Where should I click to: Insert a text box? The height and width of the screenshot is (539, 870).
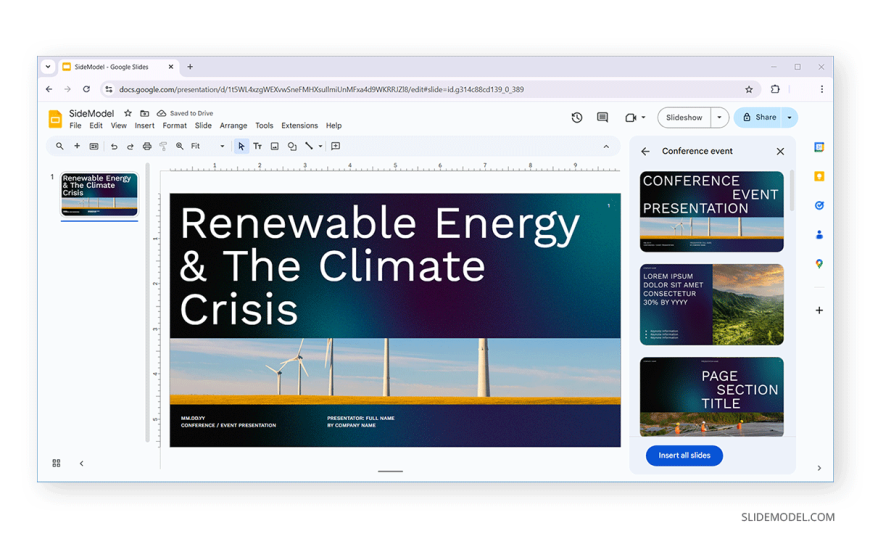(x=257, y=147)
